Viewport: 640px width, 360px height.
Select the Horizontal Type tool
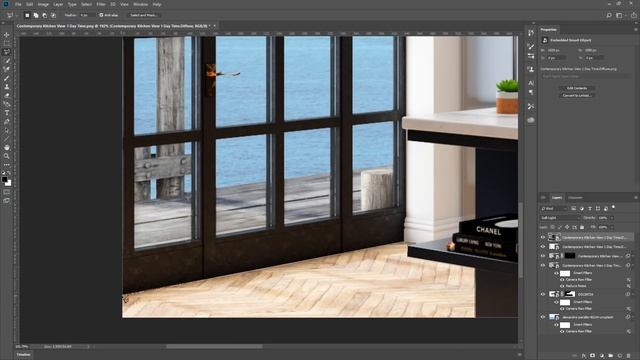(7, 113)
